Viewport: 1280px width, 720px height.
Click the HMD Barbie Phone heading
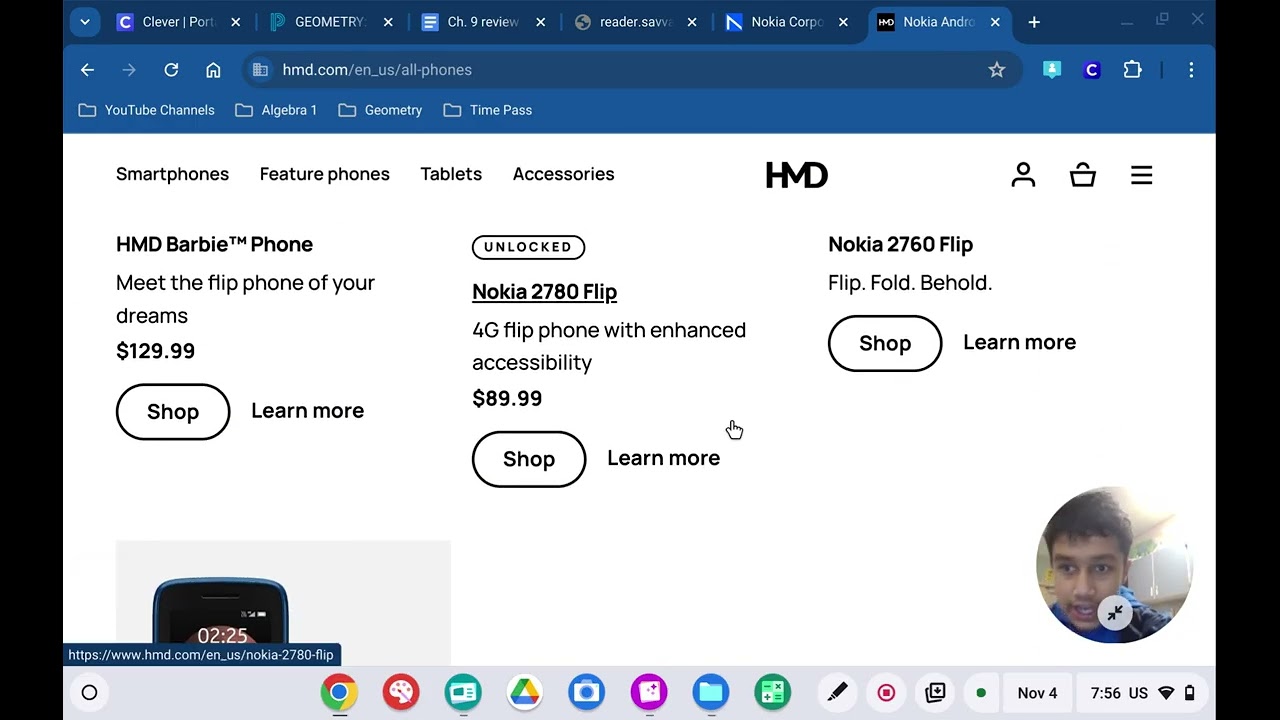click(x=214, y=244)
